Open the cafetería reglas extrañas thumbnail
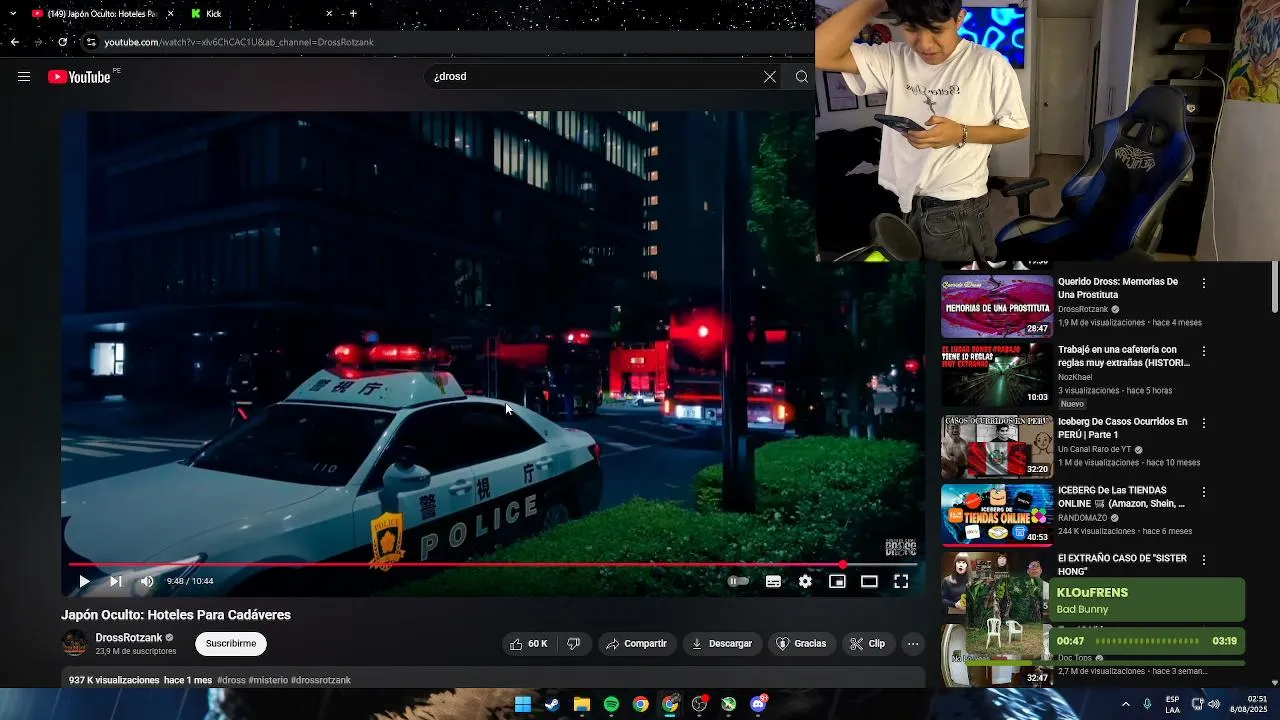 (x=997, y=375)
